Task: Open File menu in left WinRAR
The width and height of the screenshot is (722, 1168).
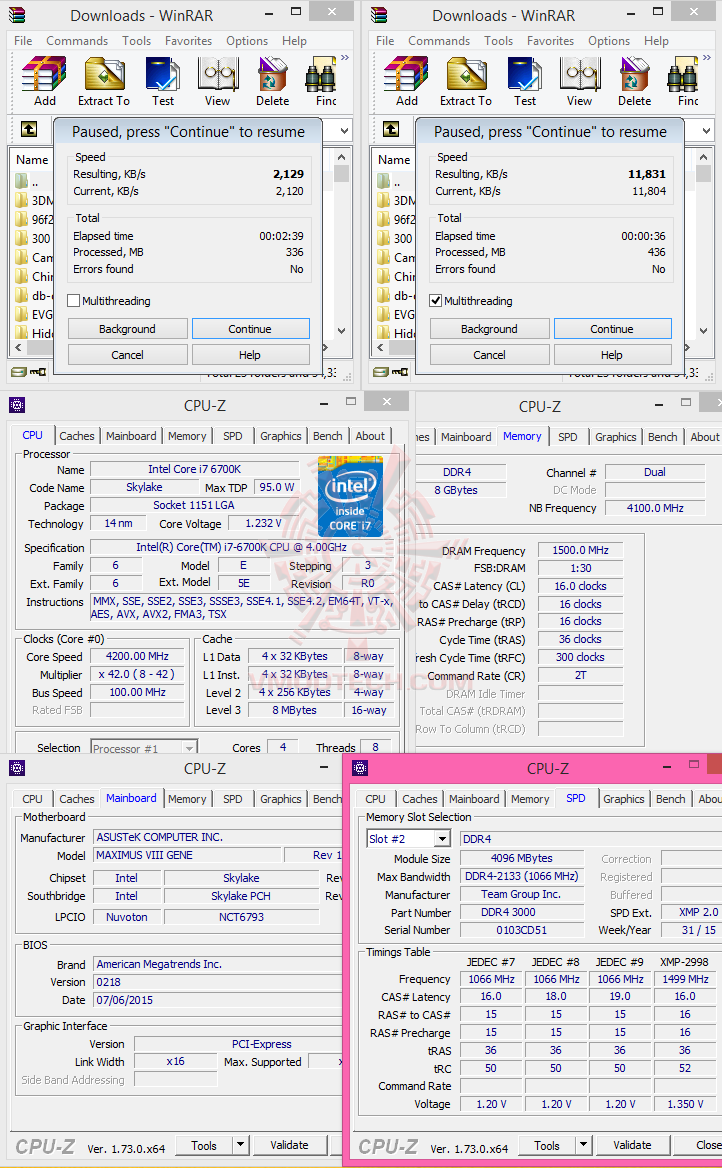Action: 23,41
